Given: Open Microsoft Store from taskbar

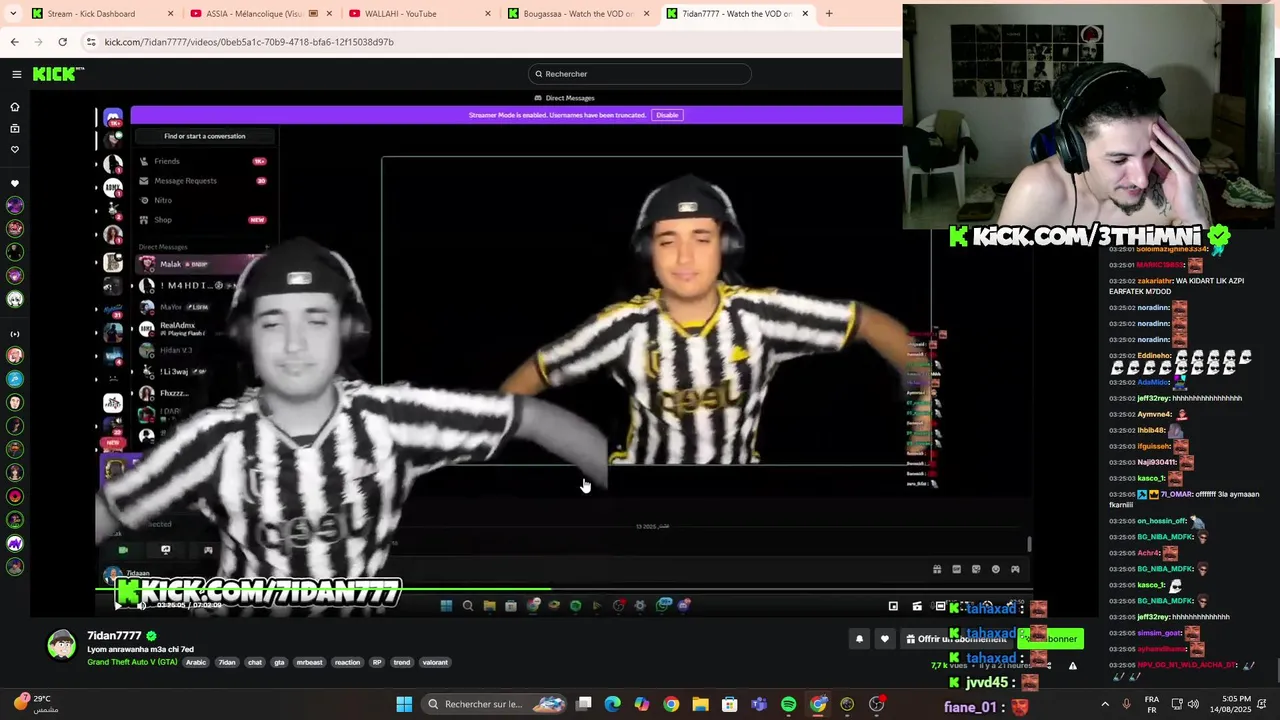Looking at the screenshot, I should 730,704.
